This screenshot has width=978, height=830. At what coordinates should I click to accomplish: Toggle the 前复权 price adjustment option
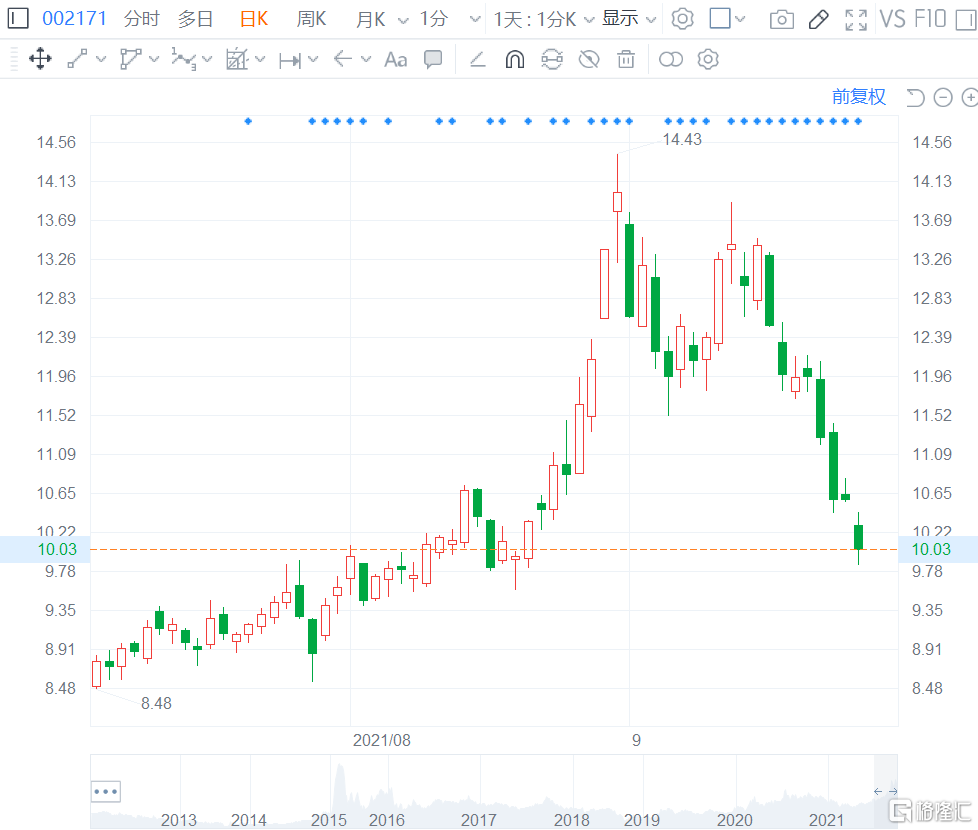[x=858, y=97]
